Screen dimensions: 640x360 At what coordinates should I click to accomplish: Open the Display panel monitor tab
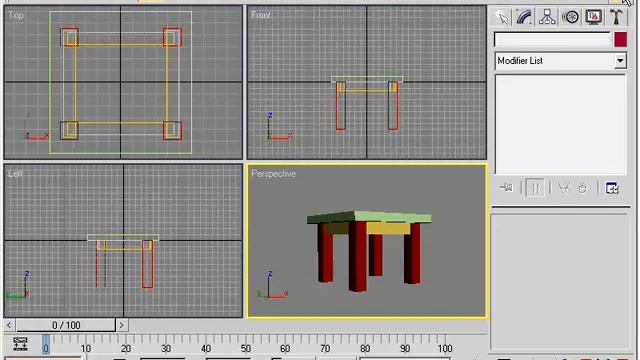point(593,17)
